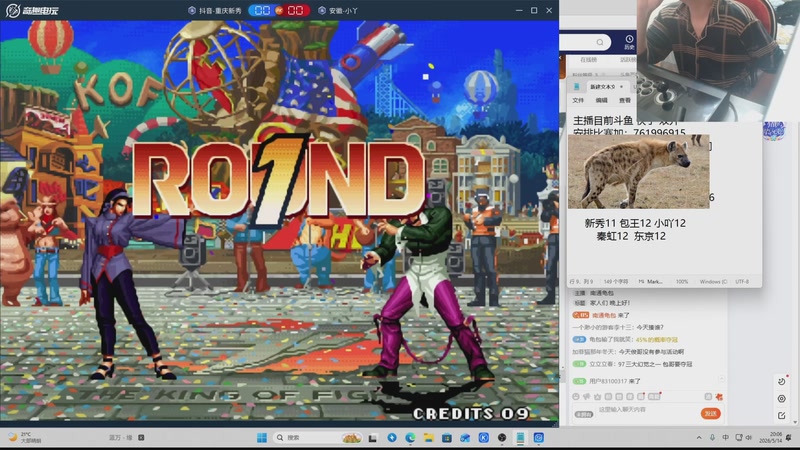Switch to the 在线榜 tab
The image size is (800, 450).
588,60
